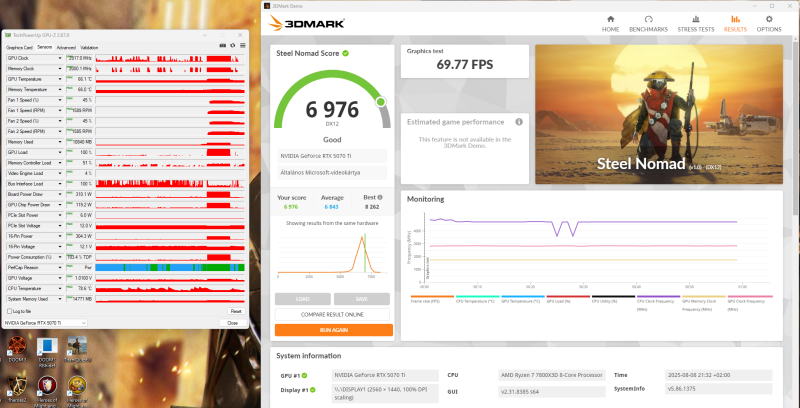Switch to Sensors tab in GPU-Z

[44, 47]
